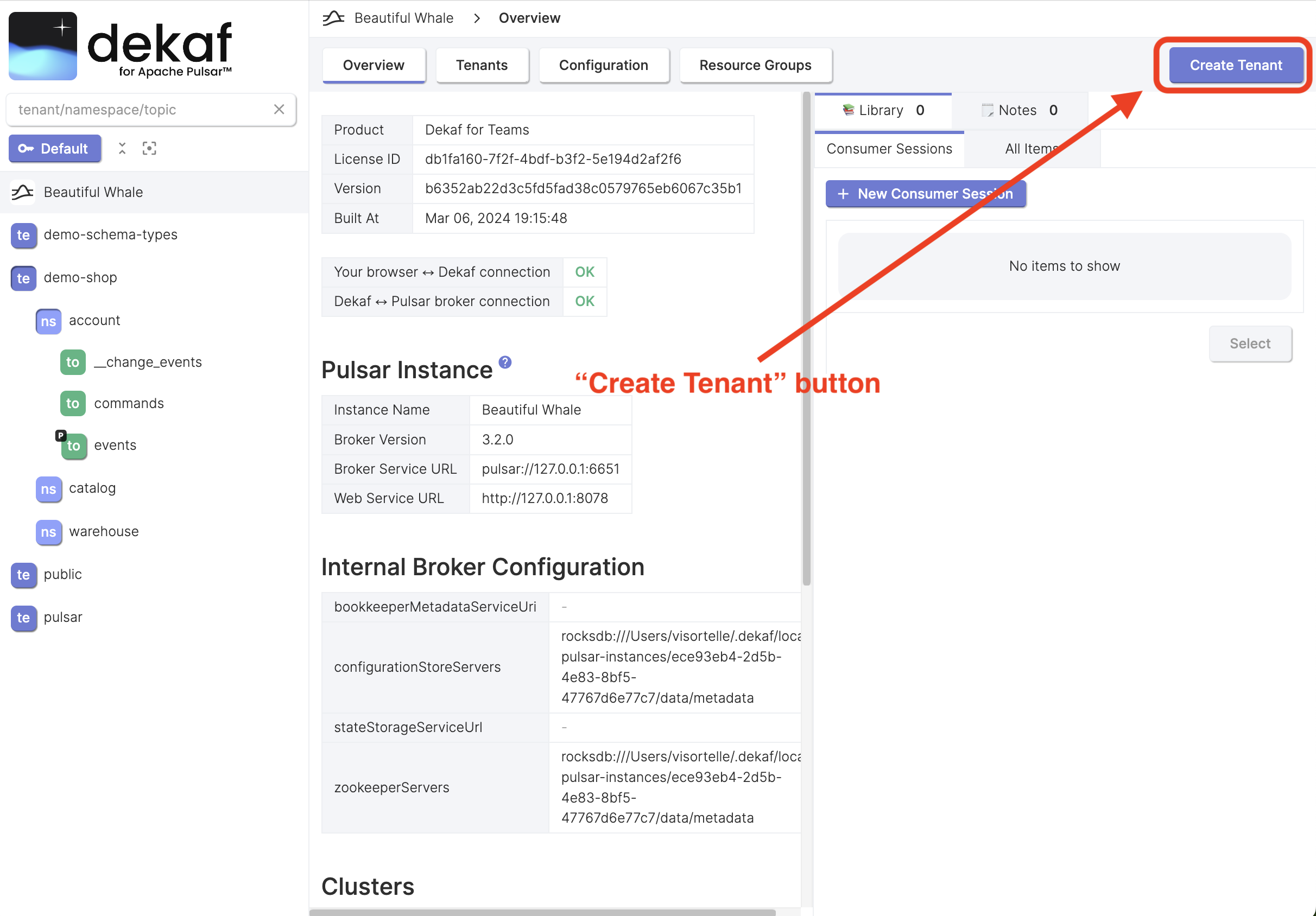Image resolution: width=1316 pixels, height=916 pixels.
Task: Select the commands topic
Action: [x=129, y=403]
